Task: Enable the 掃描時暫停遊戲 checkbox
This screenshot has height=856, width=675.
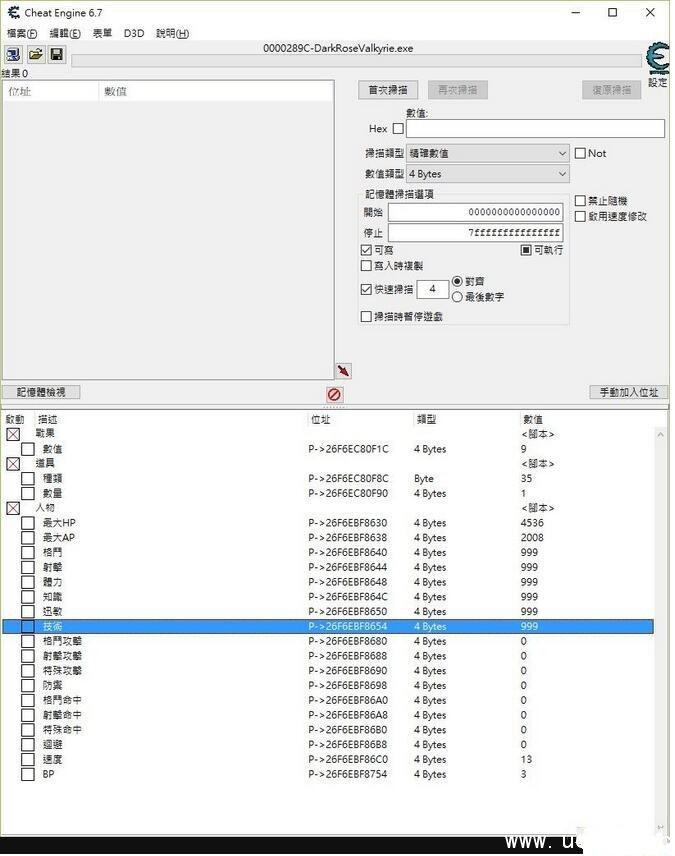Action: [366, 316]
